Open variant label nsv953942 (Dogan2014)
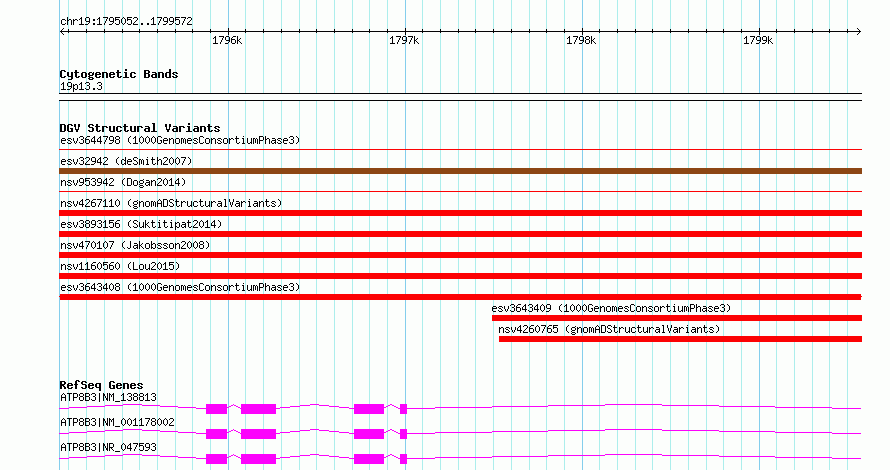The width and height of the screenshot is (890, 470). click(123, 182)
